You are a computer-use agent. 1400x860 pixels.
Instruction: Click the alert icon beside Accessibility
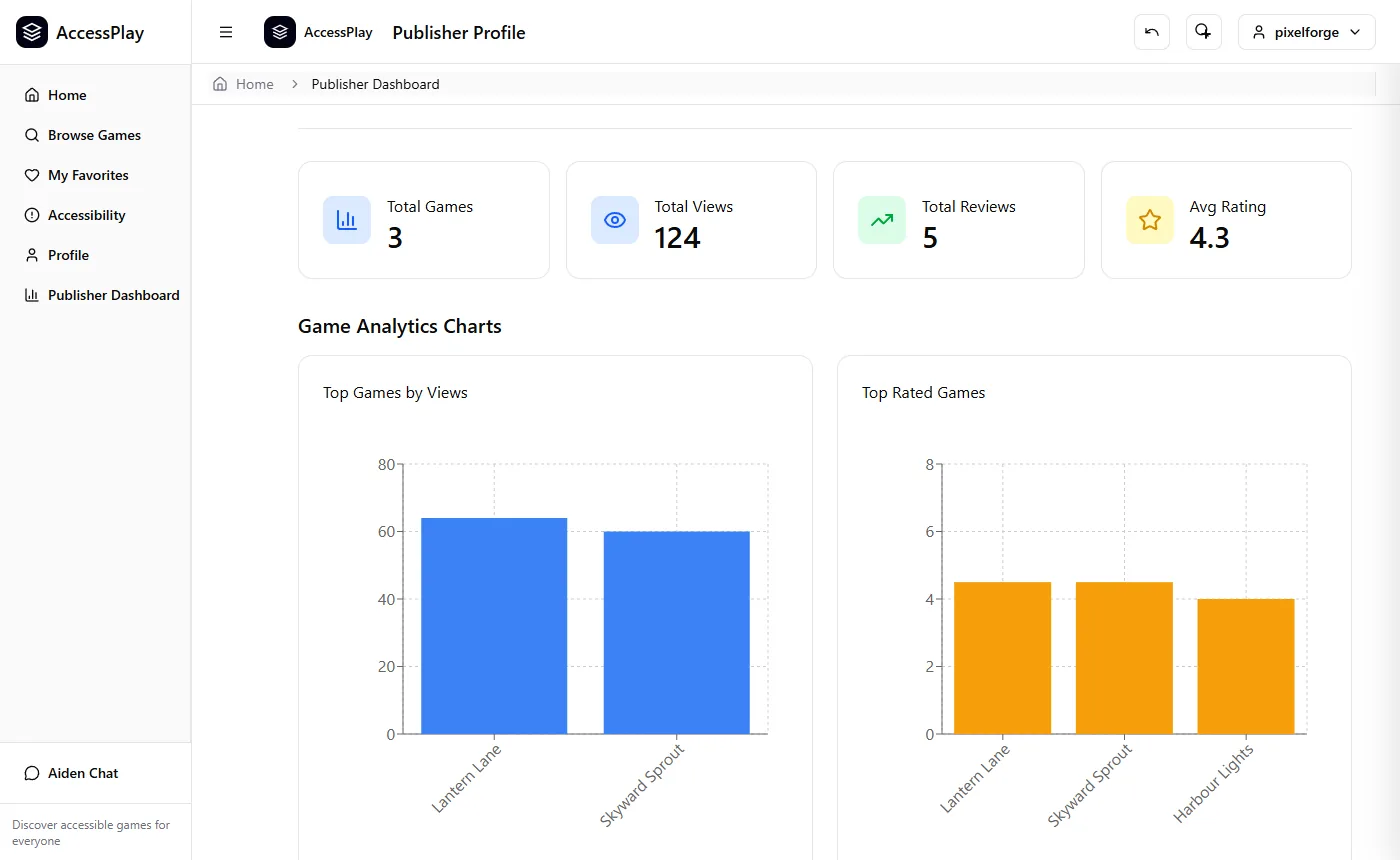pos(32,215)
